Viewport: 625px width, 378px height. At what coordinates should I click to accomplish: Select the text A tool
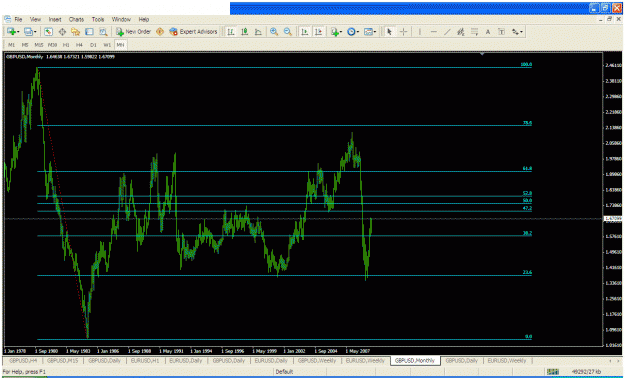tap(488, 32)
